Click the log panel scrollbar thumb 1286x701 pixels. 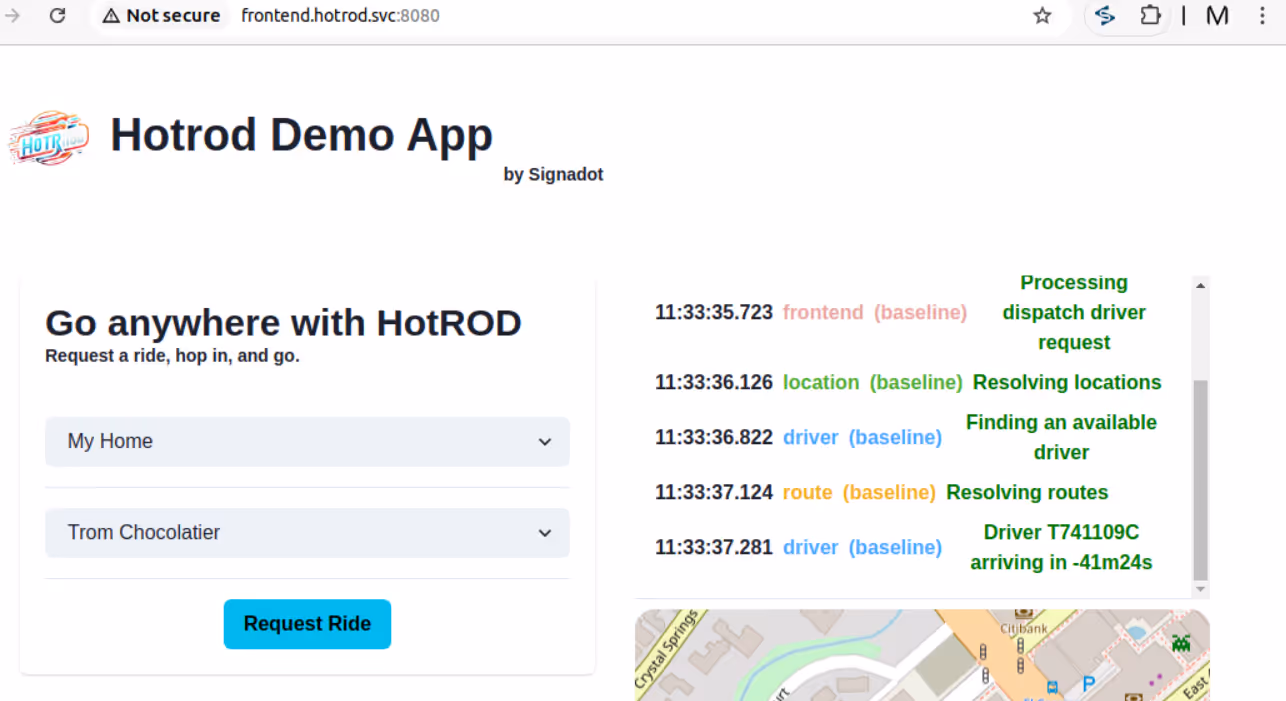click(x=1201, y=479)
